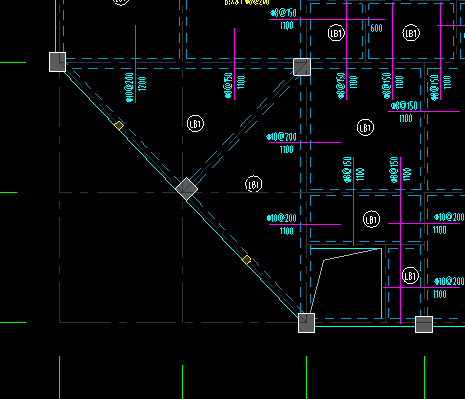The width and height of the screenshot is (465, 399).
Task: Select the dashed-circle LB1 tag beside the diamond column
Action: 254,184
